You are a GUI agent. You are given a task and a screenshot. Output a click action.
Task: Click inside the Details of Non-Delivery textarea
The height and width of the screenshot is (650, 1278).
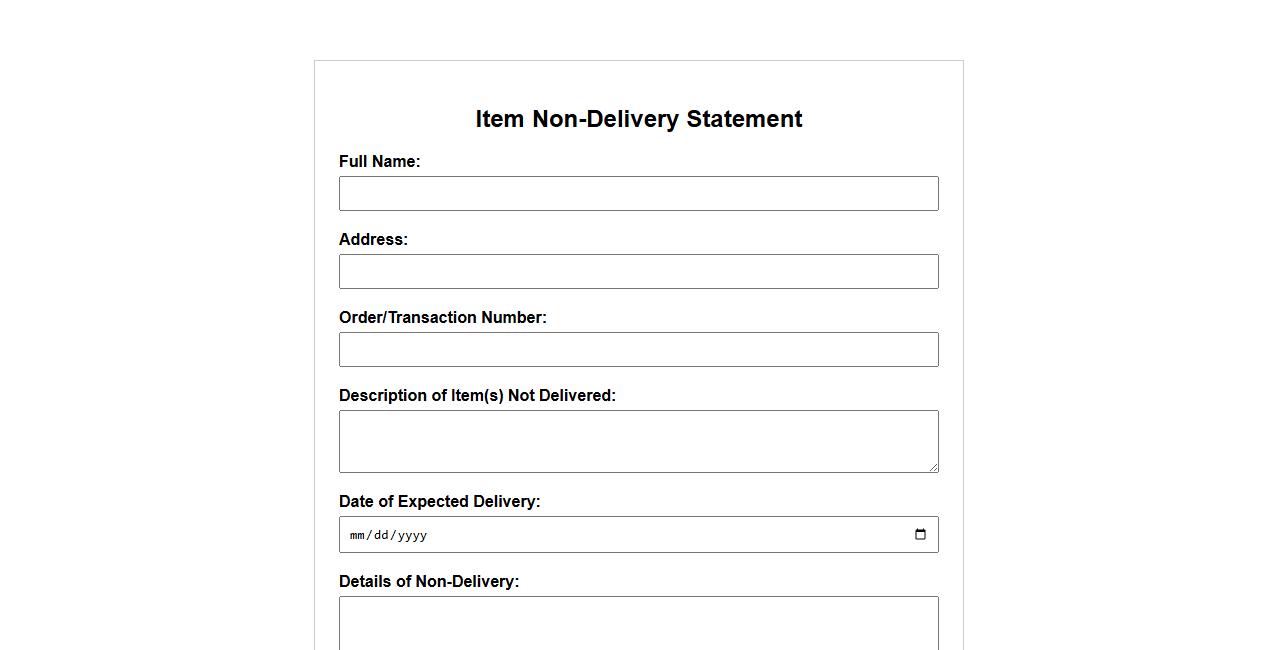[638, 624]
